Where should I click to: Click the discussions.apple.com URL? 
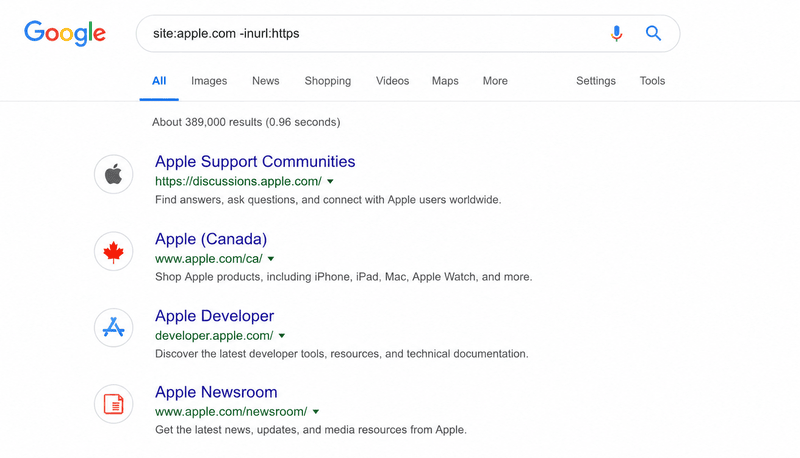coord(238,182)
